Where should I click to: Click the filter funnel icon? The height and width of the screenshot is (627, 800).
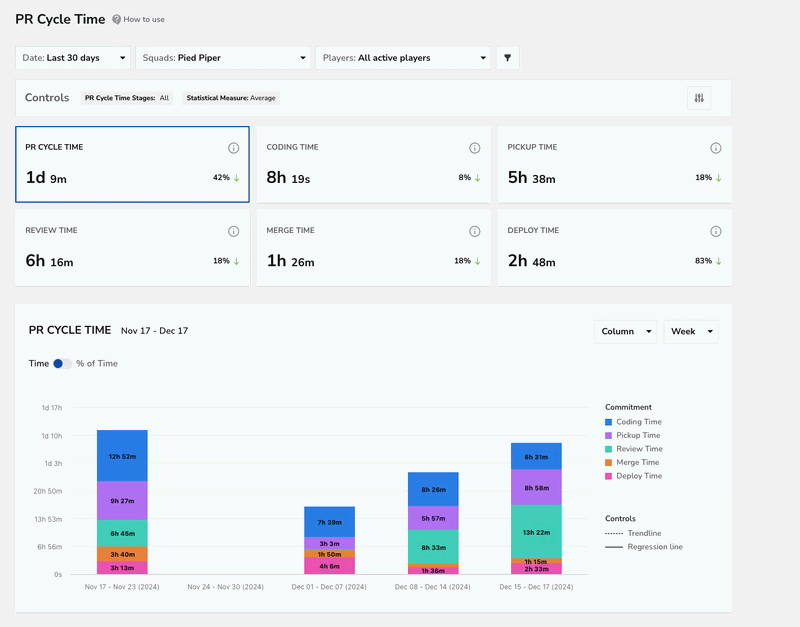507,58
